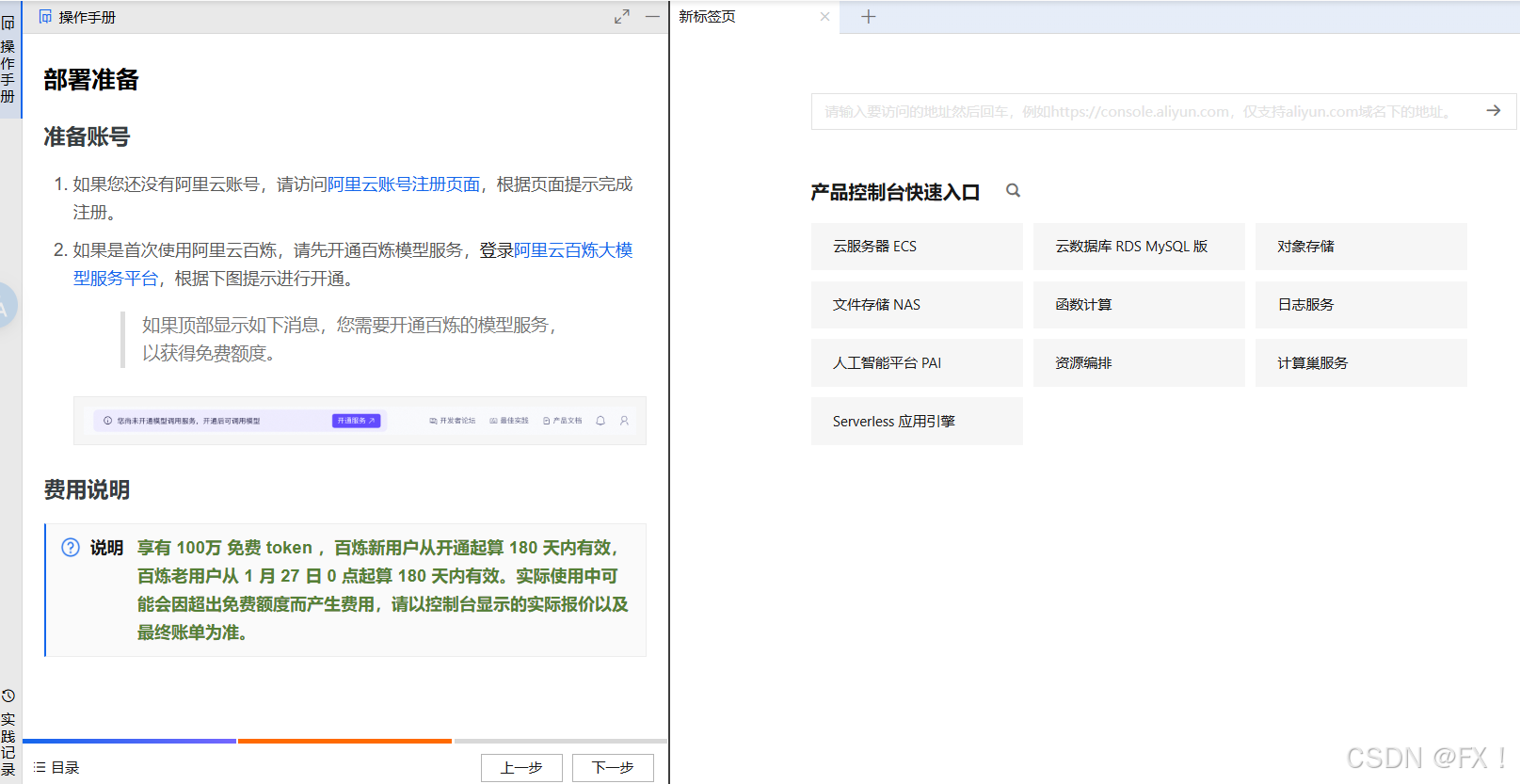The image size is (1520, 784).
Task: Click the search icon beside 产品控制台快速入口
Action: [1013, 191]
